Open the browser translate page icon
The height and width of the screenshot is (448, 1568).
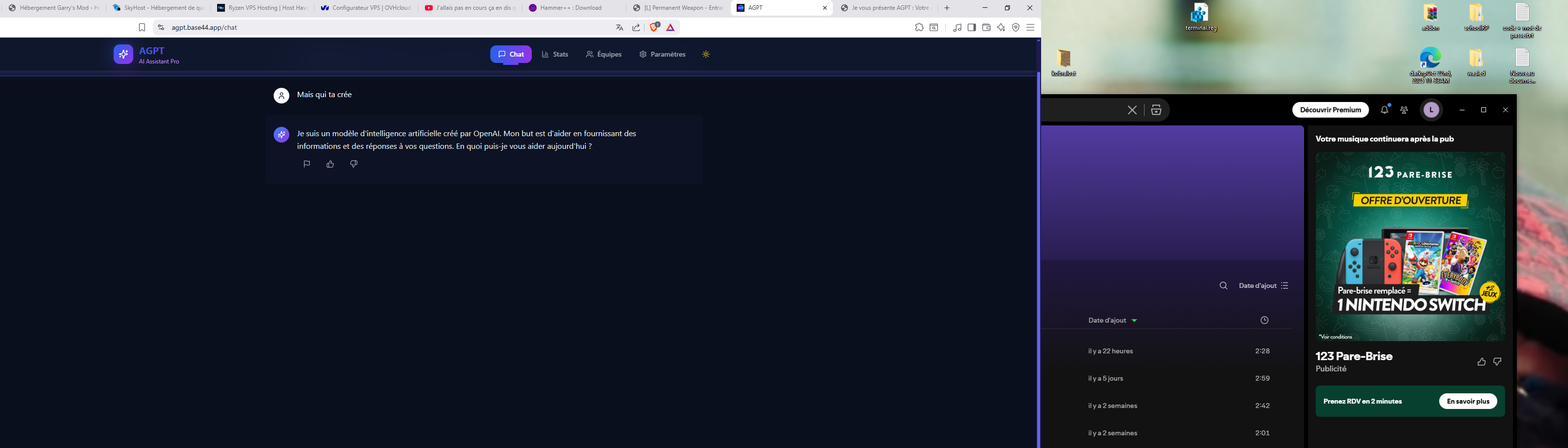pyautogui.click(x=619, y=27)
